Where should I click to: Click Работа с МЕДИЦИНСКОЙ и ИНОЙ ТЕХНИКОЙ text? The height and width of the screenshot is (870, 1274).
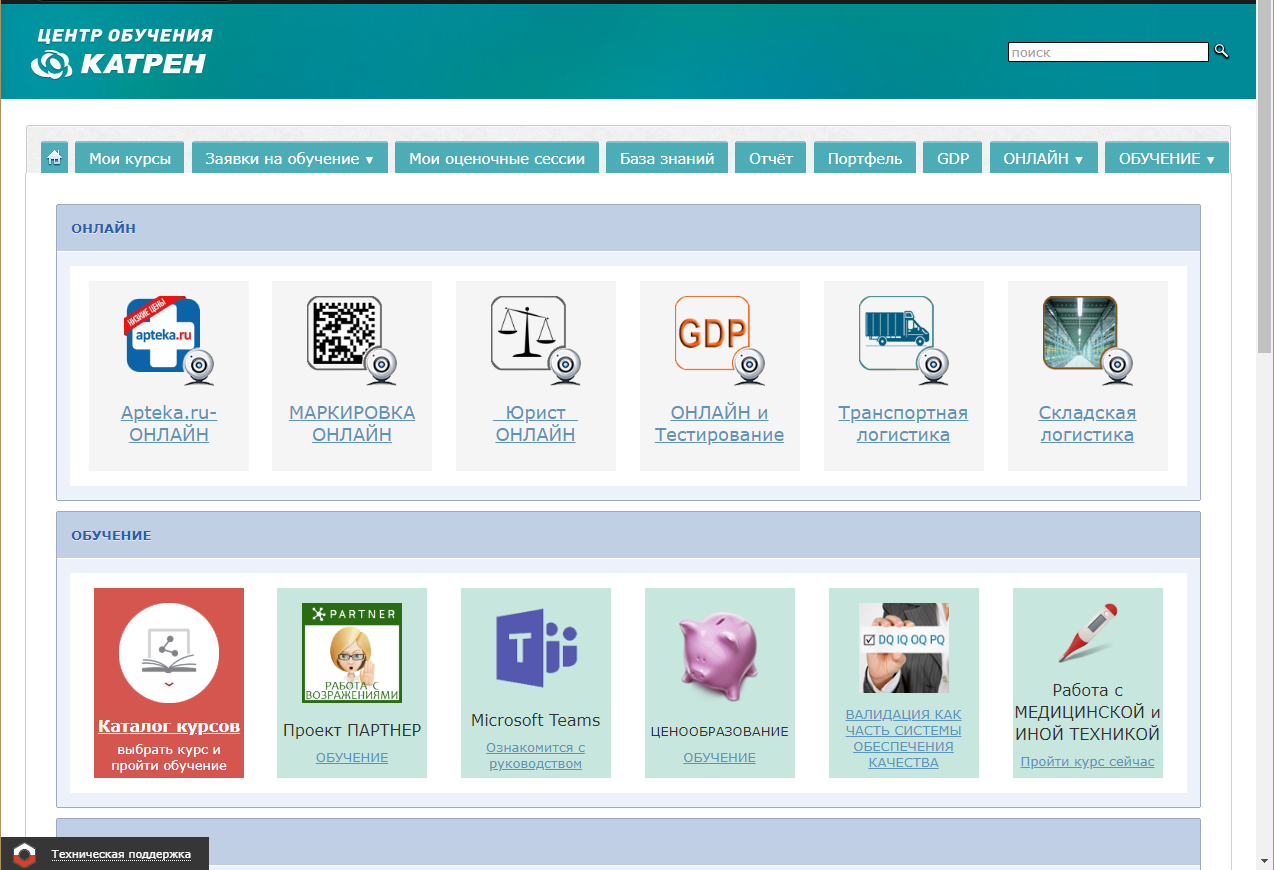1088,712
